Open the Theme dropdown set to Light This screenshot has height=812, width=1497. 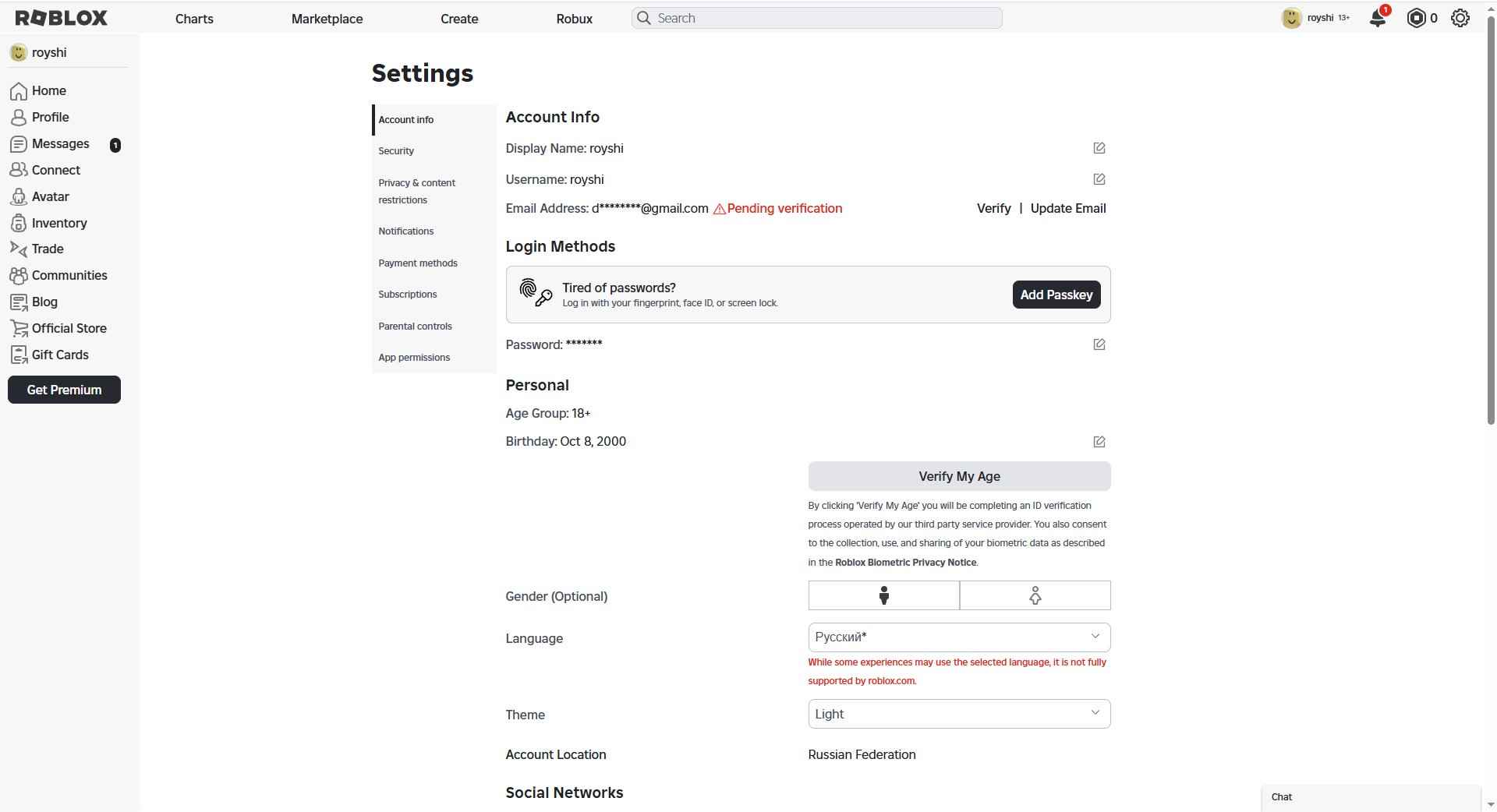(958, 713)
